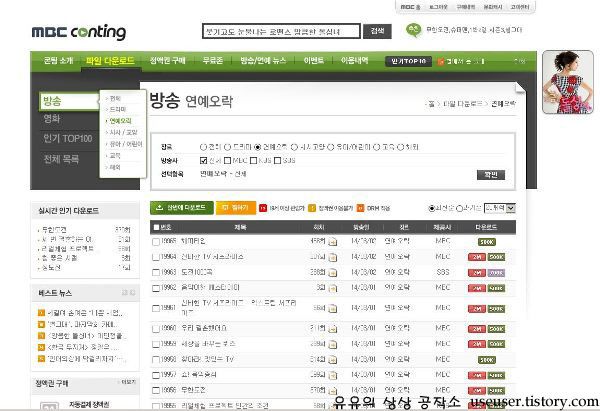Select 인기 TOP100 in the left sidebar
Image resolution: width=600 pixels, height=411 pixels.
[x=67, y=139]
